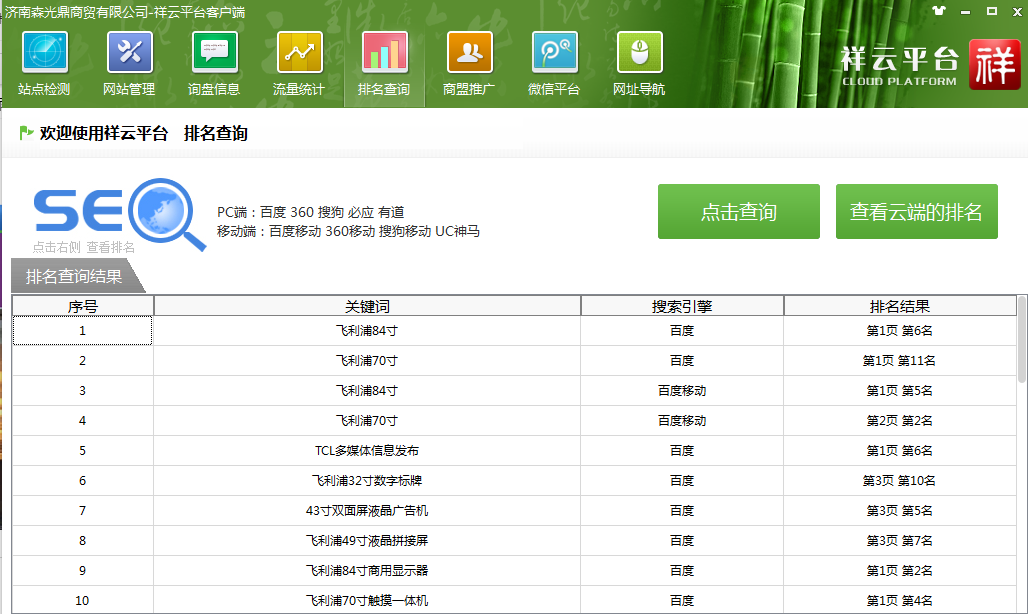Screen dimensions: 1028x614
Task: Select the 排名查询 bar-chart icon
Action: click(385, 52)
